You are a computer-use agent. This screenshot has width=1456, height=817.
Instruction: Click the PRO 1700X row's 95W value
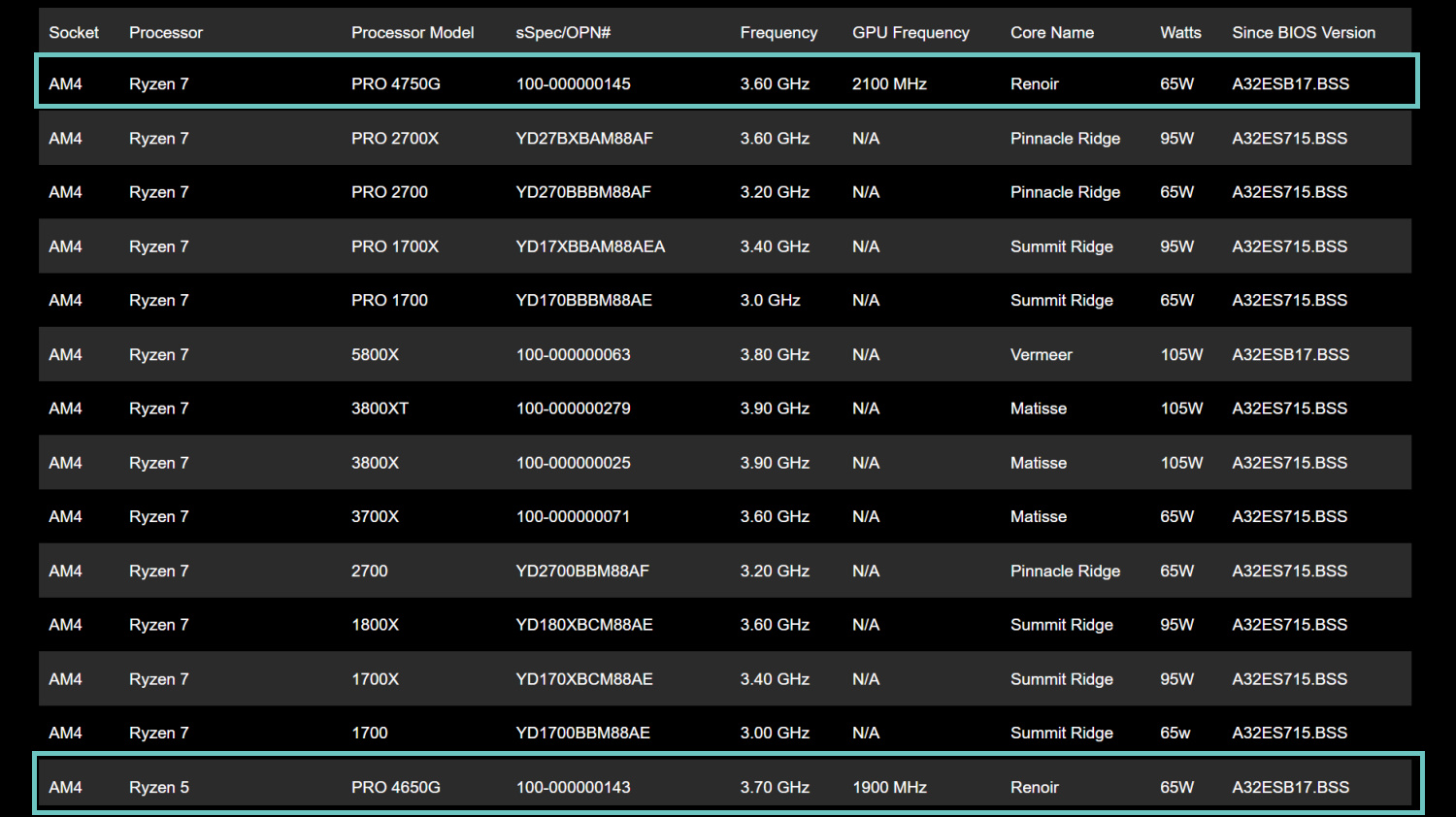coord(1176,246)
